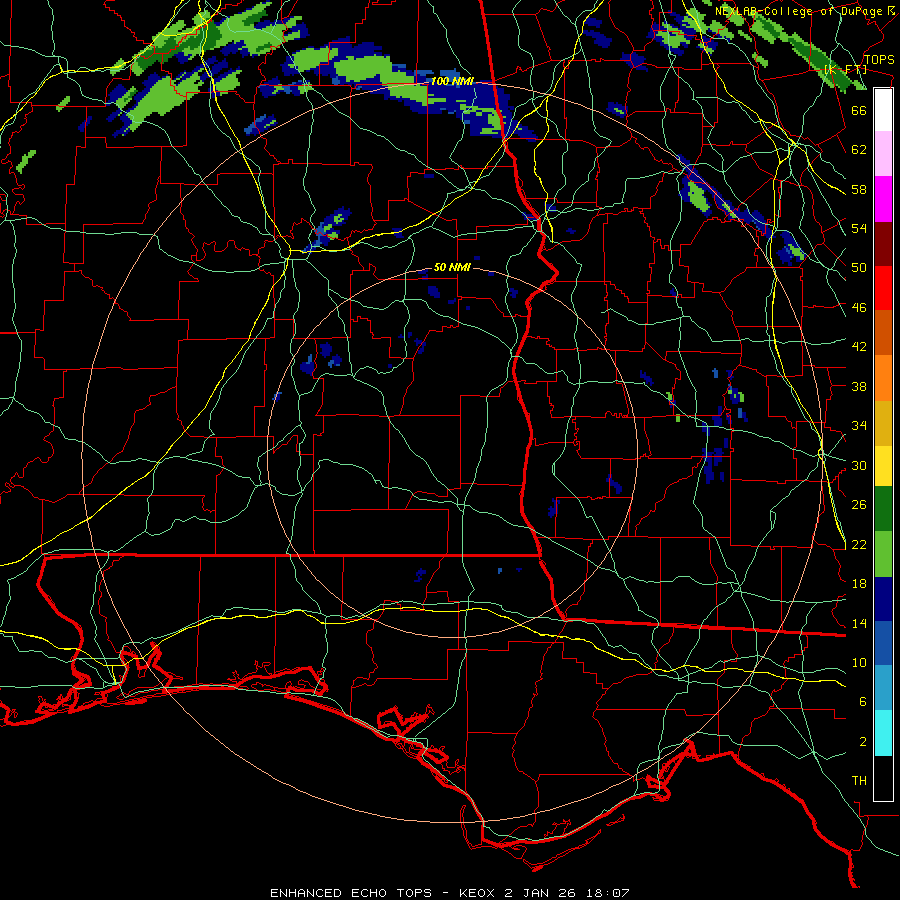Click the "54" legend value
Image resolution: width=900 pixels, height=900 pixels.
click(x=859, y=228)
